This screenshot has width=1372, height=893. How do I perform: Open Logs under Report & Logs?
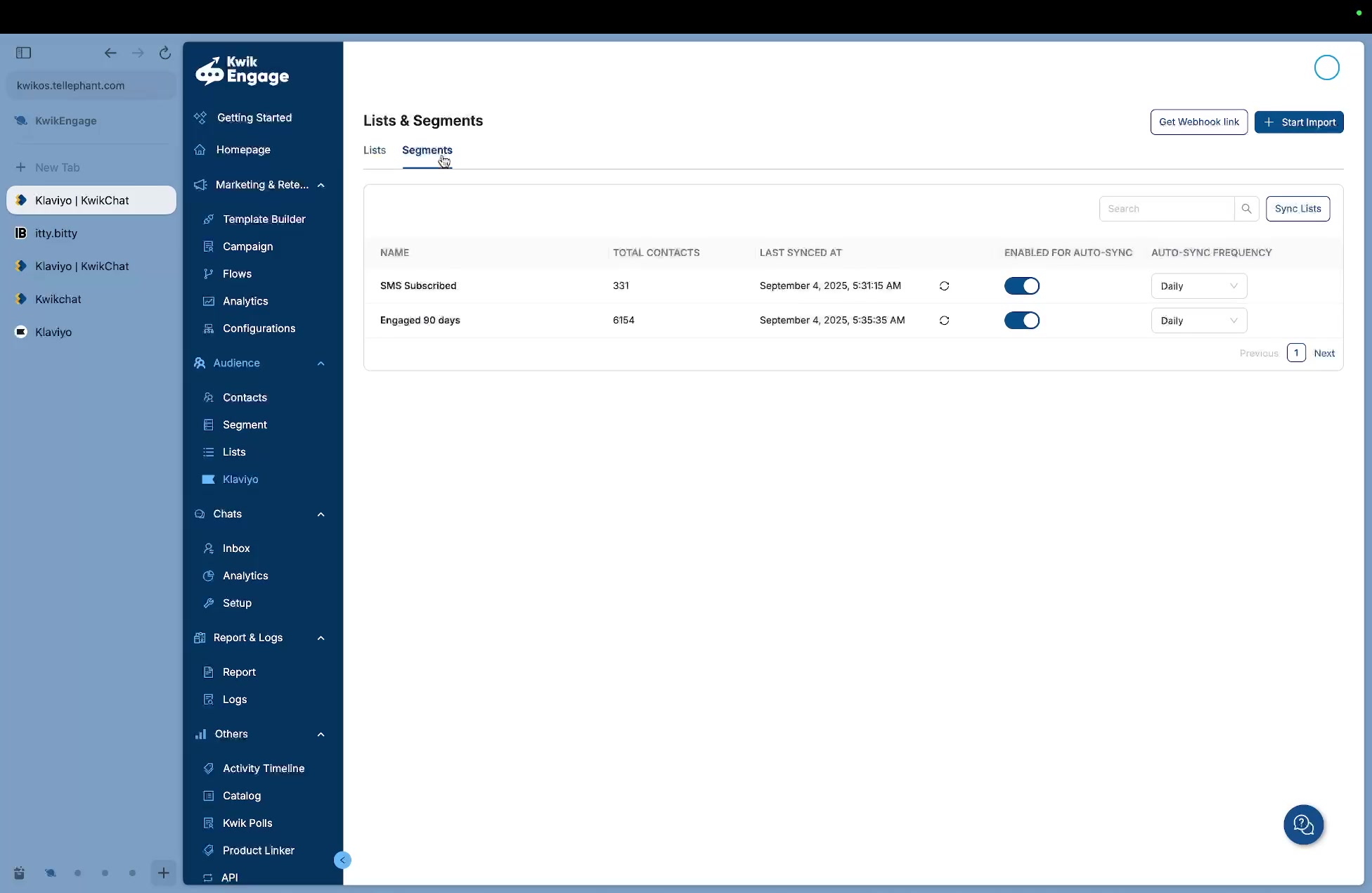point(235,700)
